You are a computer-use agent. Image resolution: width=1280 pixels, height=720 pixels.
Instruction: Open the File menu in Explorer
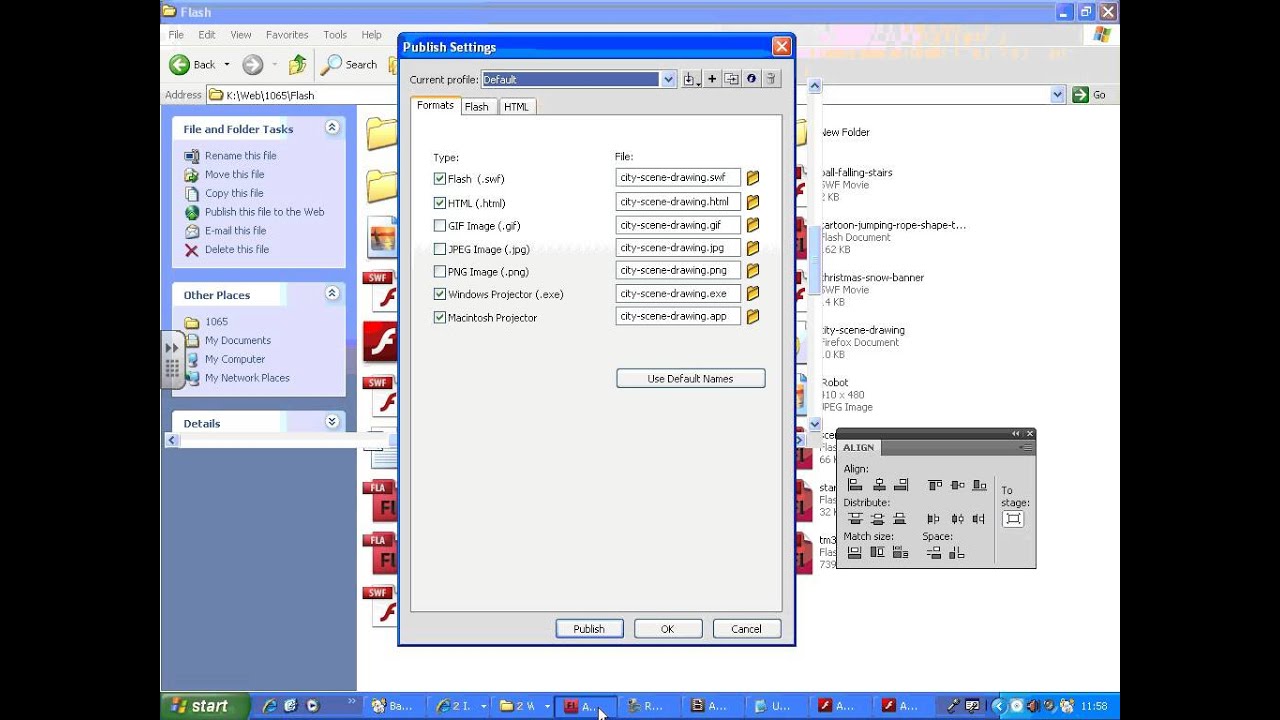tap(176, 34)
